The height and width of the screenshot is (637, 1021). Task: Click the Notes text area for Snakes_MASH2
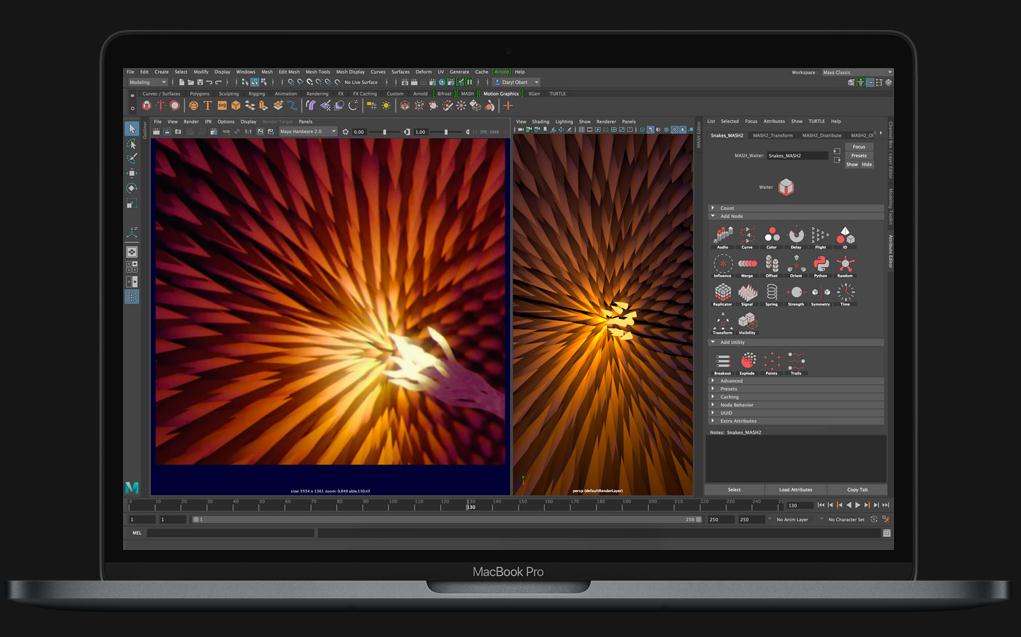(796, 459)
